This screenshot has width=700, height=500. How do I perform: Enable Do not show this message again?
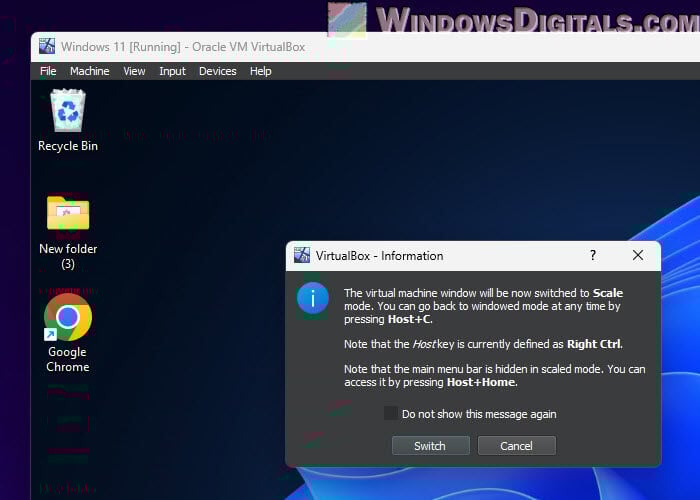[391, 413]
